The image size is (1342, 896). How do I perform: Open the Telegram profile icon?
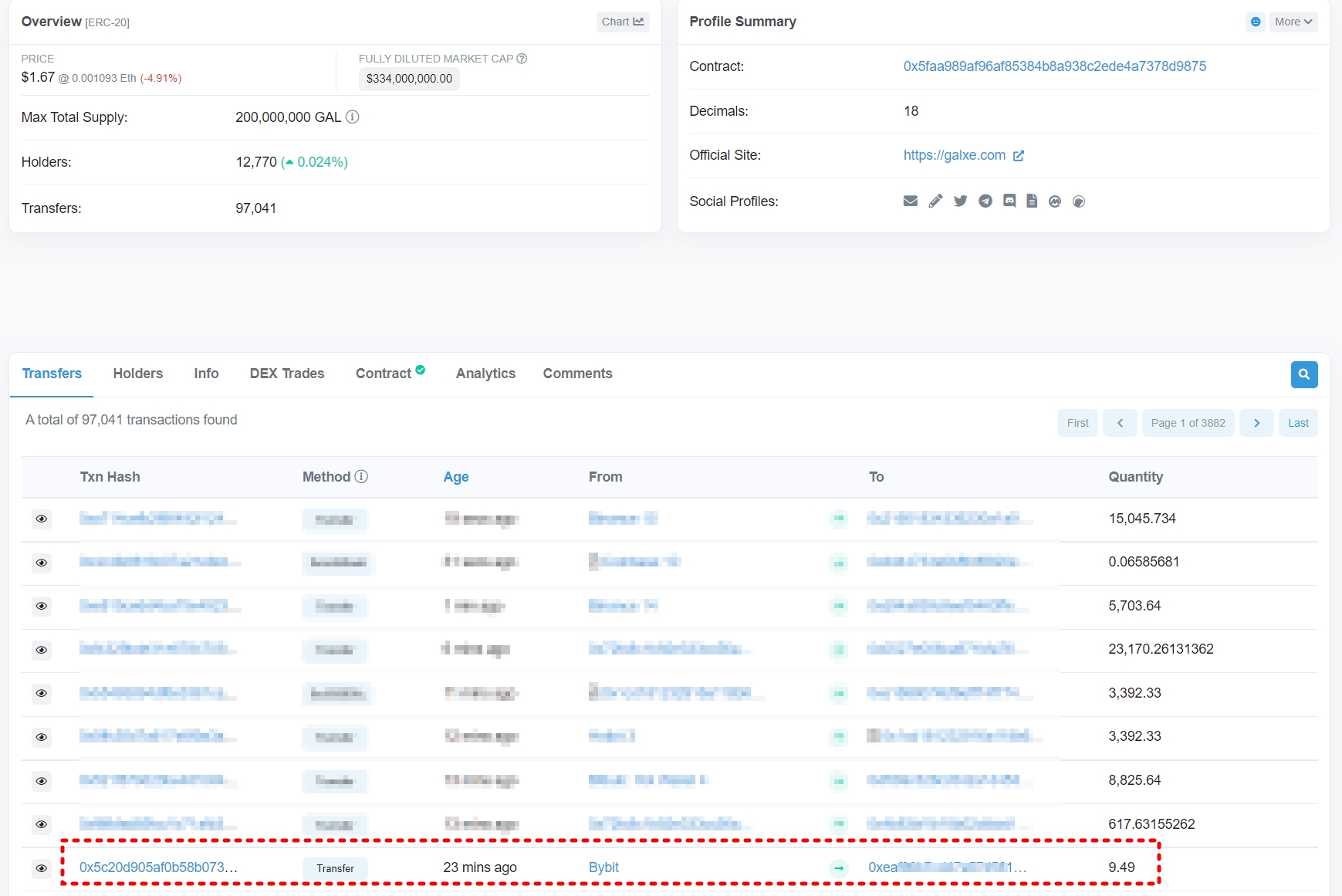tap(985, 201)
